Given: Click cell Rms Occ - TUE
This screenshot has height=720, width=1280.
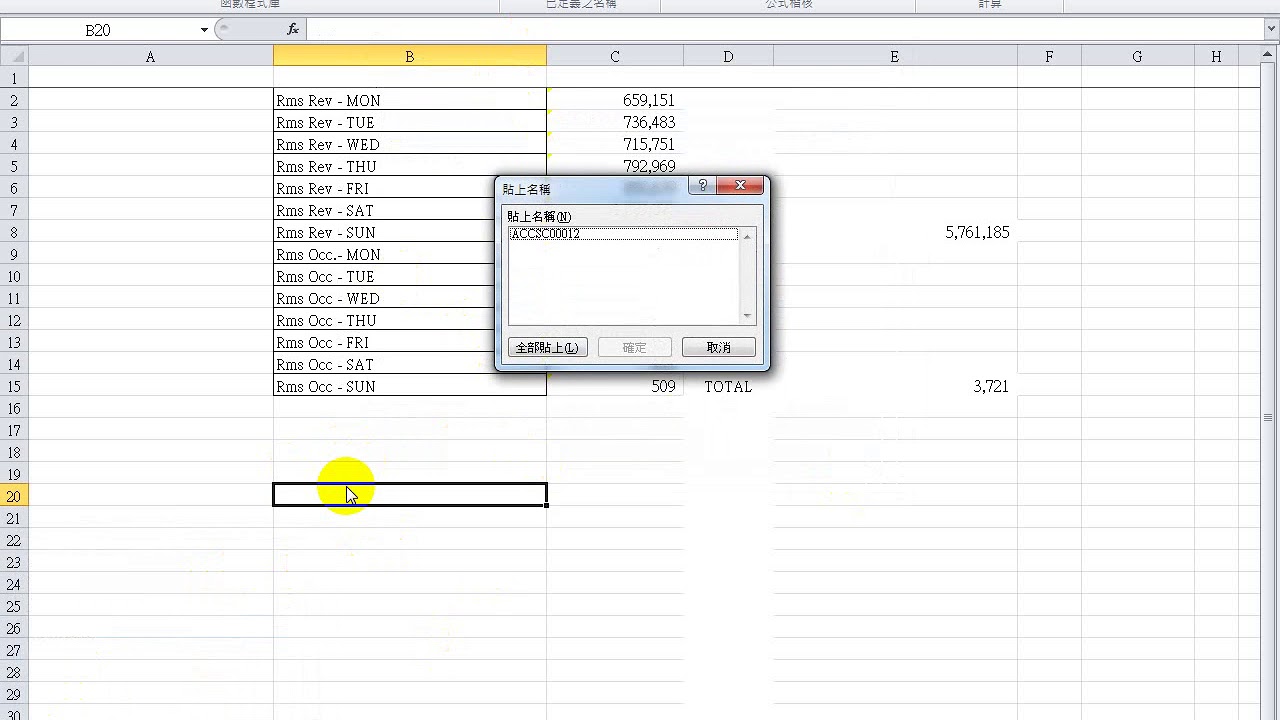Looking at the screenshot, I should click(385, 276).
